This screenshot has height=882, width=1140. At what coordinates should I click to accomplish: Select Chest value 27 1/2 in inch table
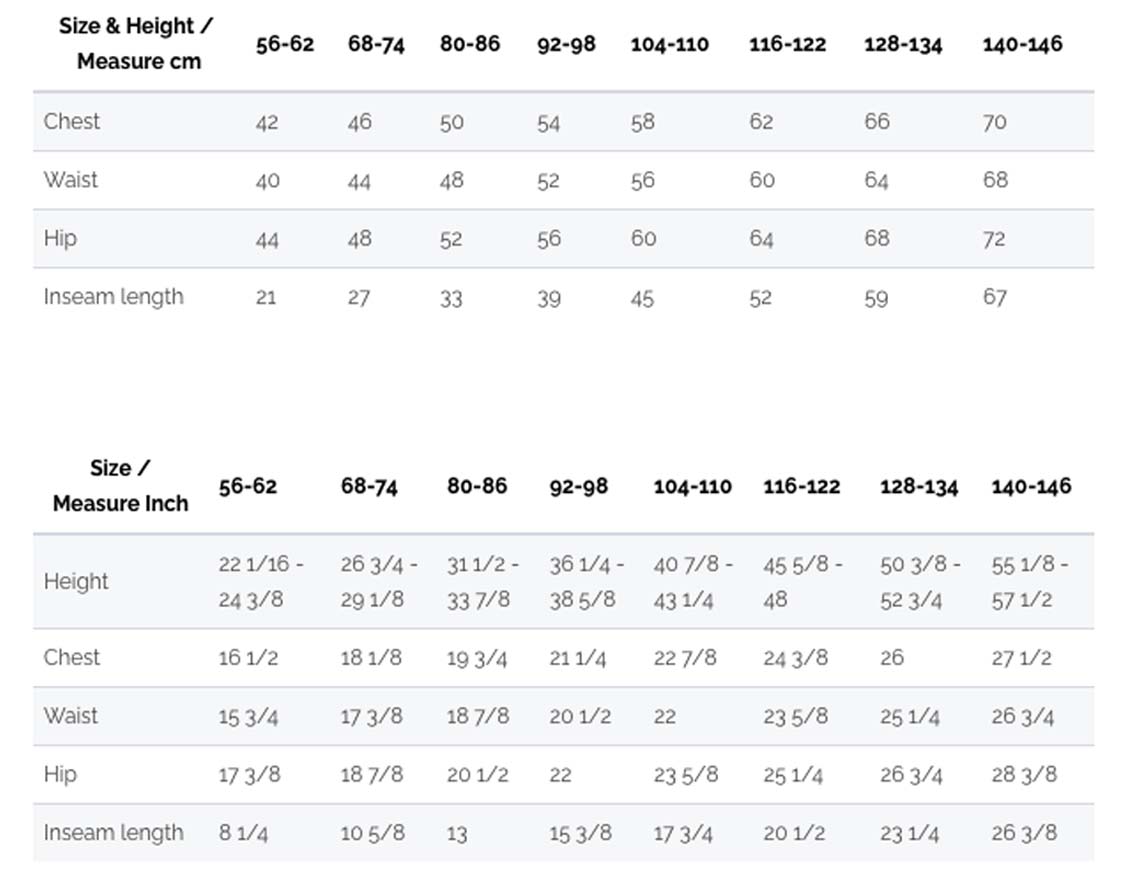coord(1021,658)
